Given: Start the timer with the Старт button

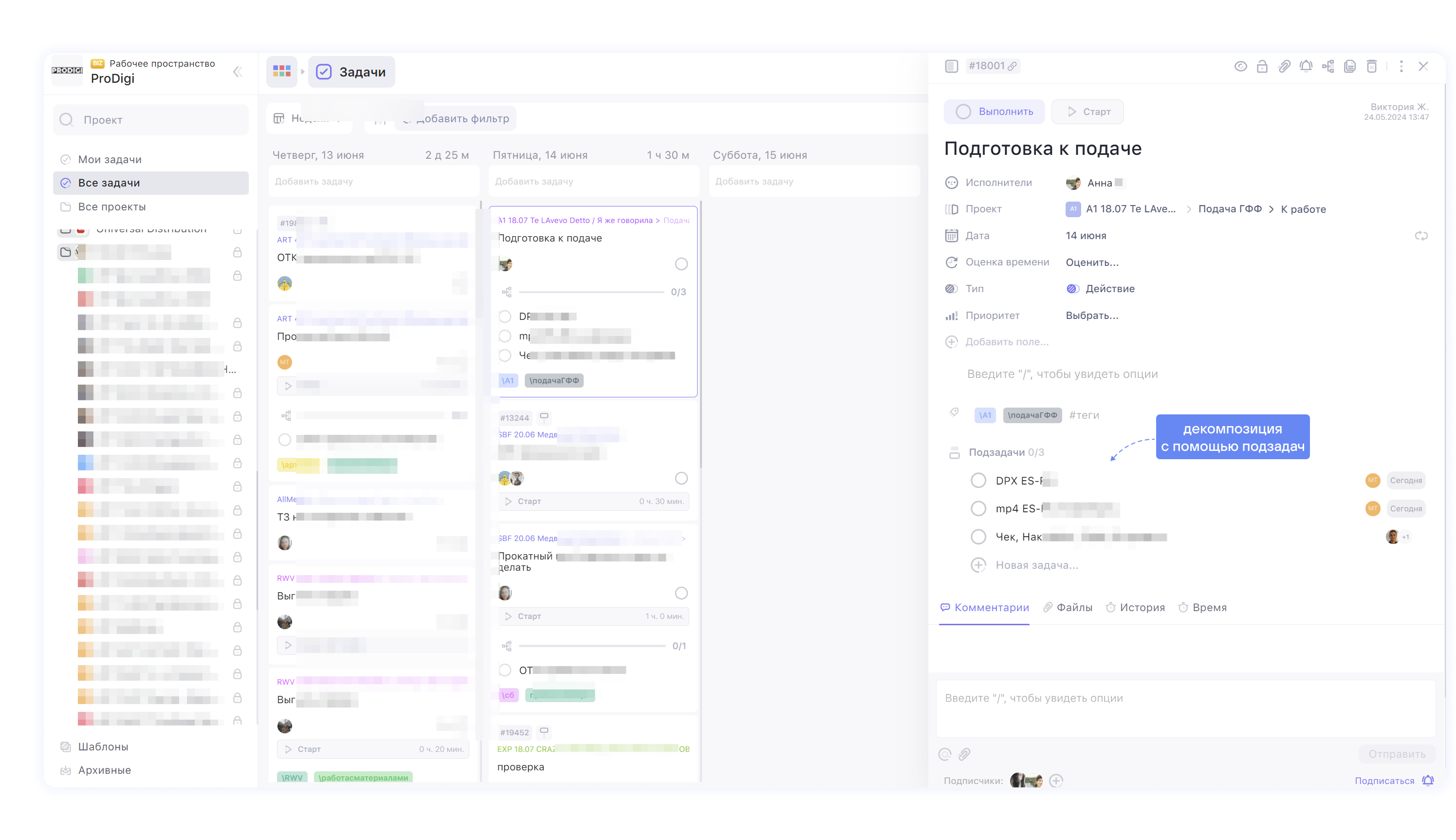Looking at the screenshot, I should [x=1087, y=112].
